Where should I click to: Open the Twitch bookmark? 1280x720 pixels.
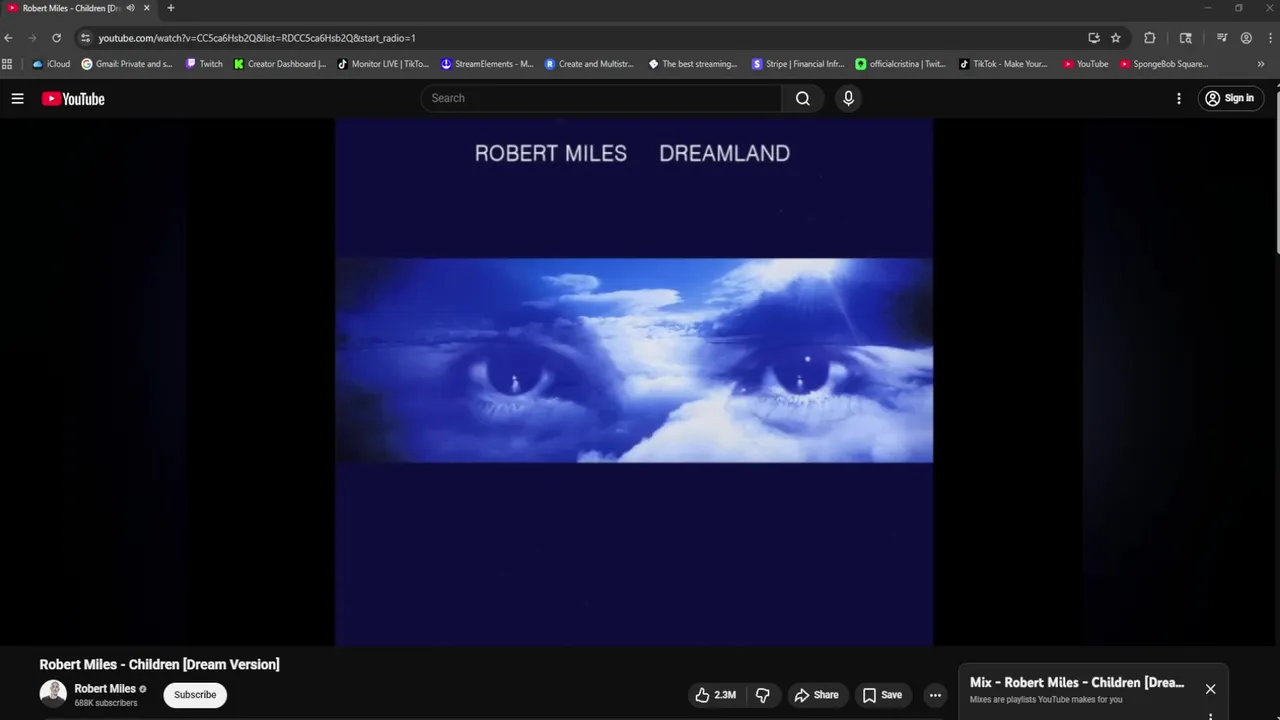click(x=204, y=64)
